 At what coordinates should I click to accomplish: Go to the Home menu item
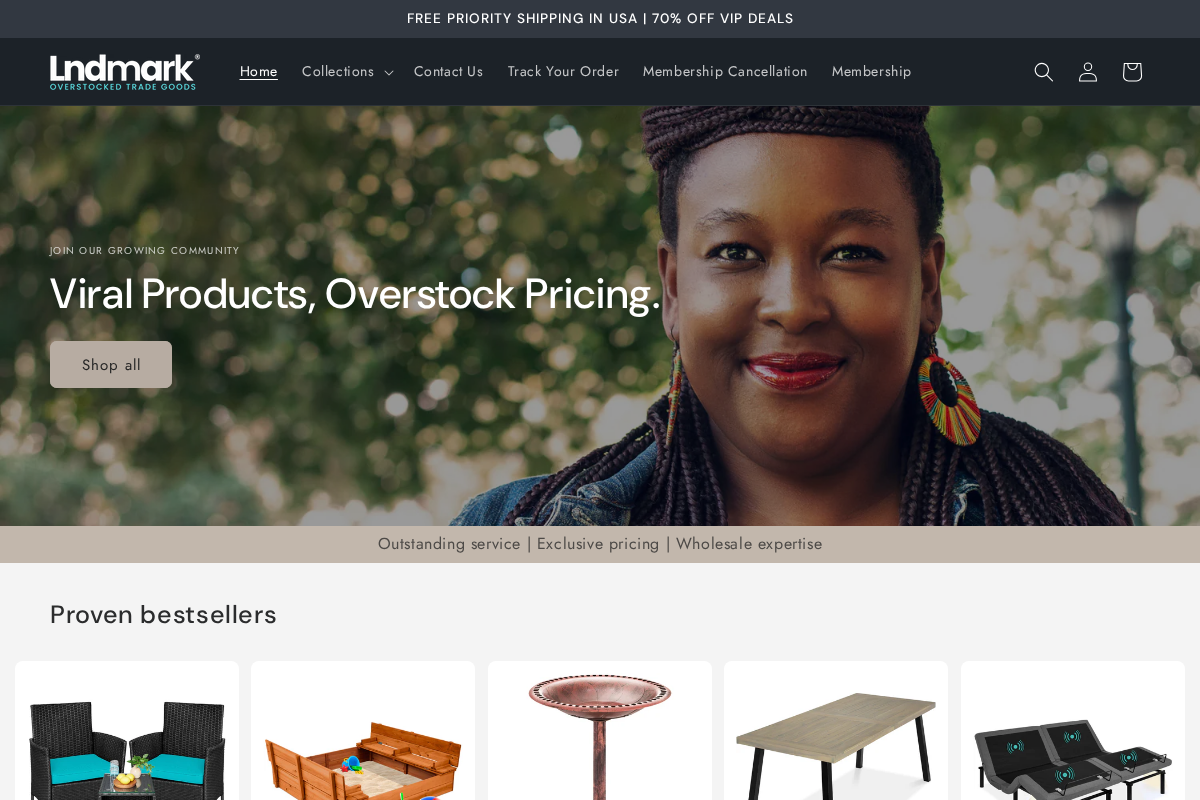259,72
